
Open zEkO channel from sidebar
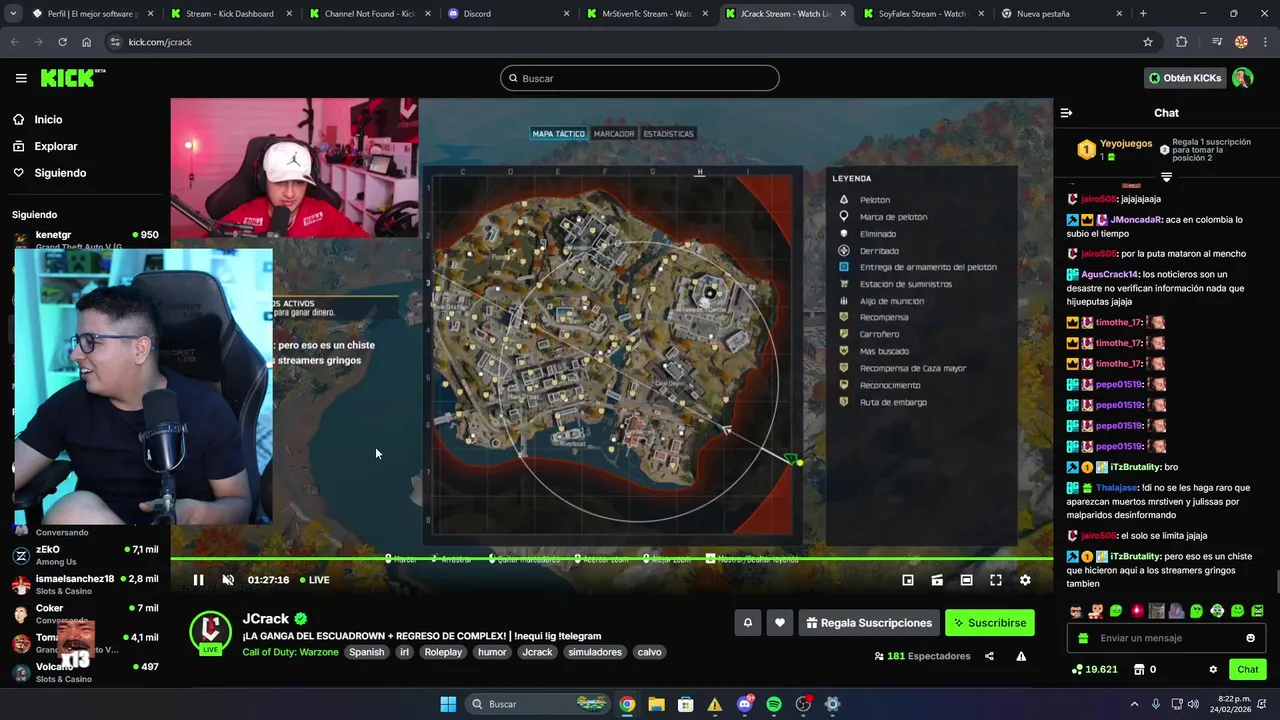[85, 555]
